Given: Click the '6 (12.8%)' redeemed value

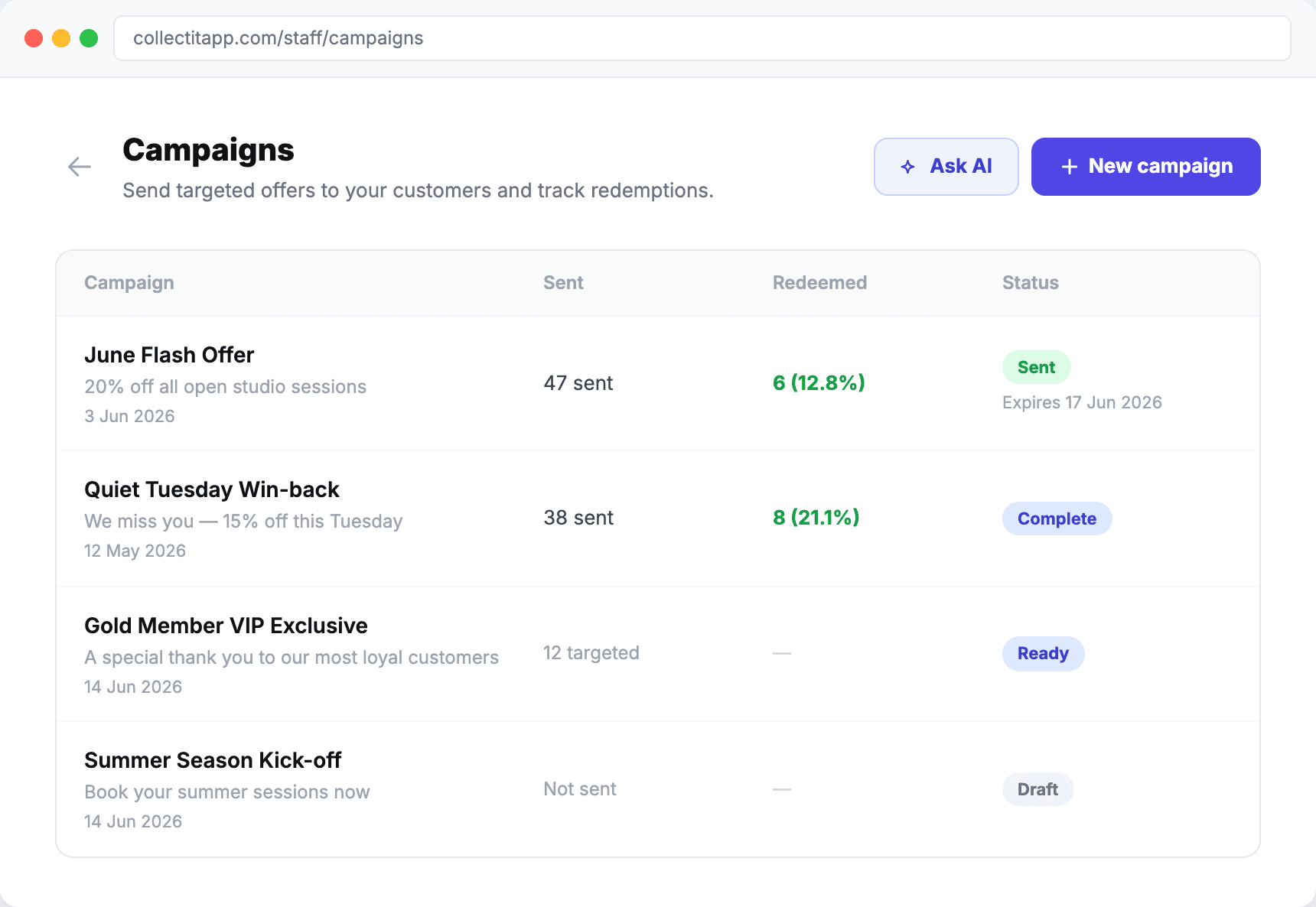Looking at the screenshot, I should point(819,383).
